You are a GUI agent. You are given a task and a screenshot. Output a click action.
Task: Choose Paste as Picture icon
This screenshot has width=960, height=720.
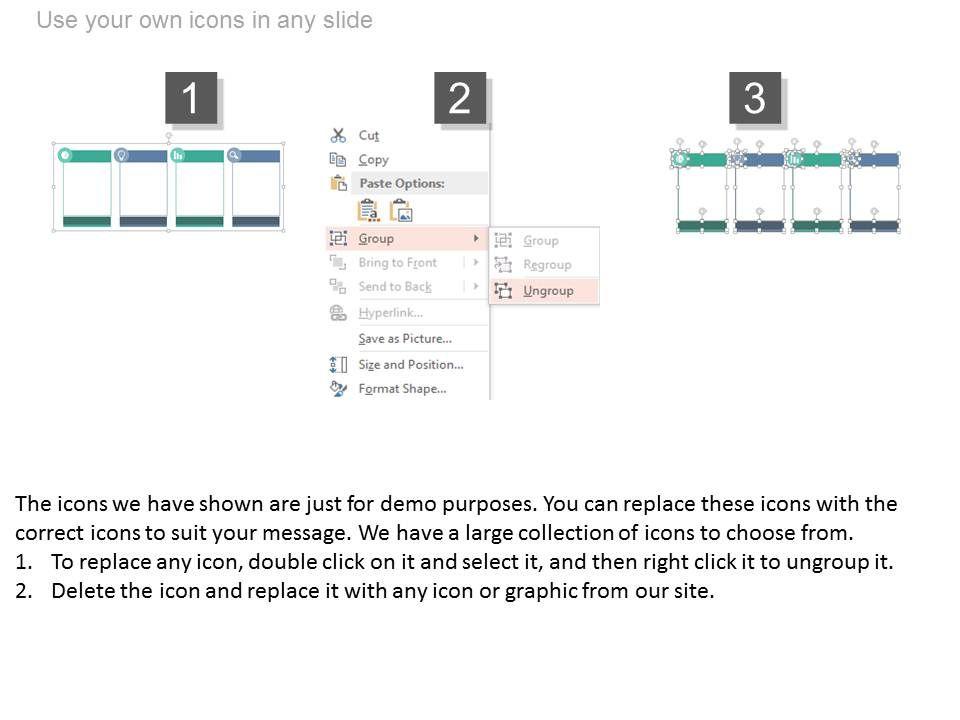(x=402, y=211)
